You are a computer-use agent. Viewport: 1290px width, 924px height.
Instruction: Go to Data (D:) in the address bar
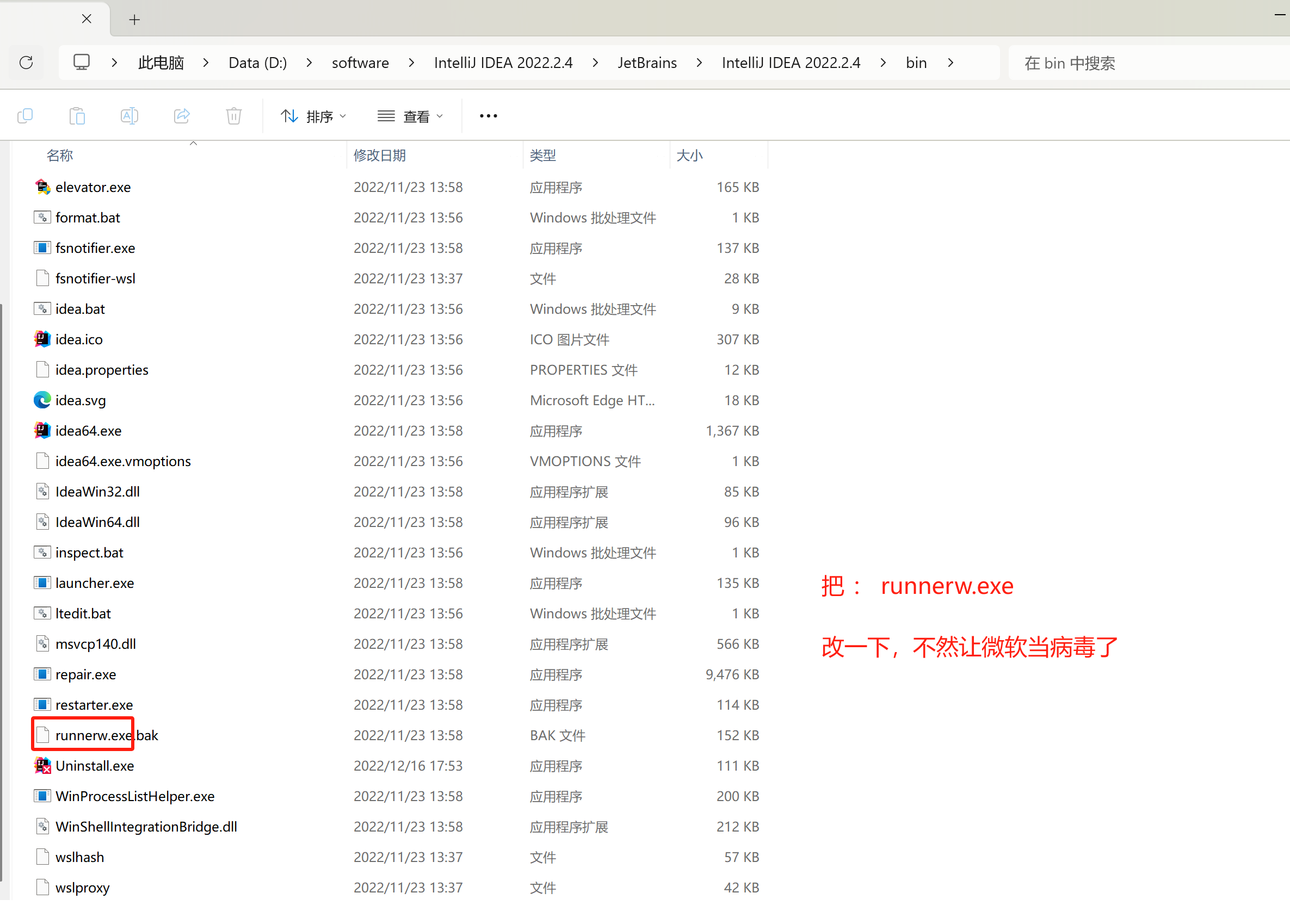tap(258, 63)
